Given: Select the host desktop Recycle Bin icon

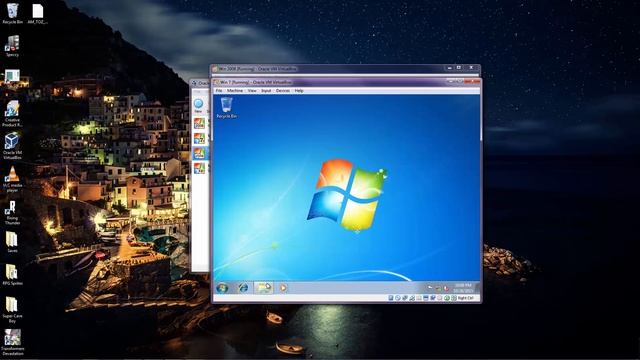Looking at the screenshot, I should tap(12, 13).
